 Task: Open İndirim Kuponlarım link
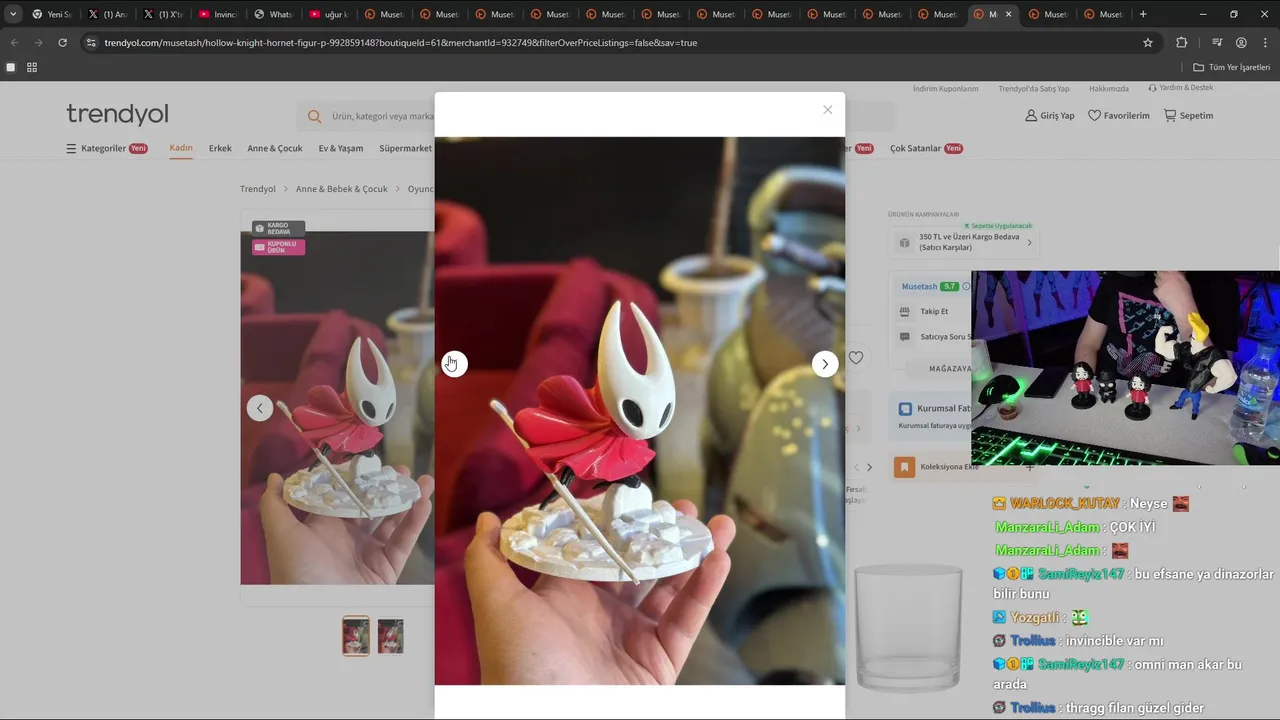click(x=945, y=89)
